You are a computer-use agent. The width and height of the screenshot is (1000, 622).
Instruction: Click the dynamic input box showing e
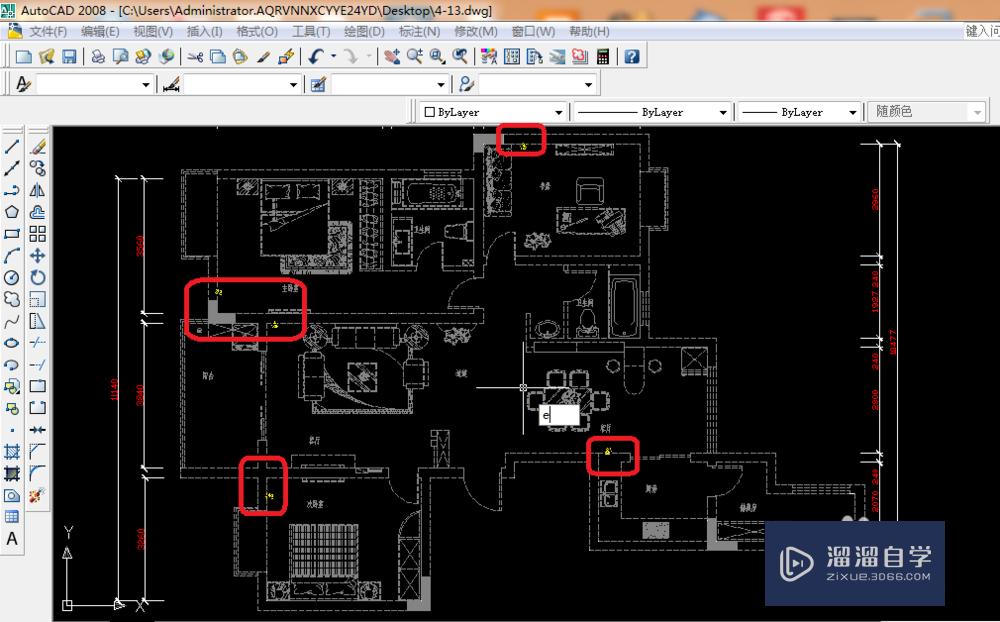click(x=559, y=415)
